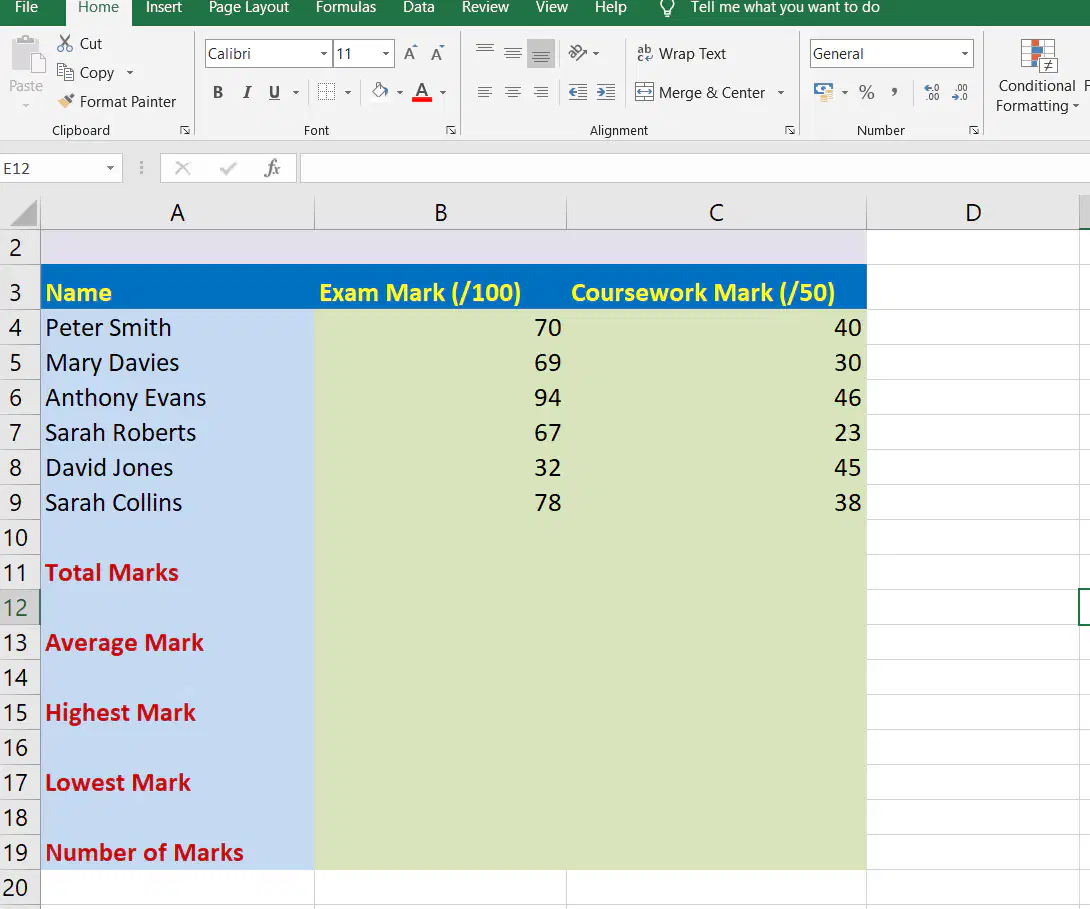Open the Clipboard dialog launcher
This screenshot has height=909, width=1090.
[185, 130]
